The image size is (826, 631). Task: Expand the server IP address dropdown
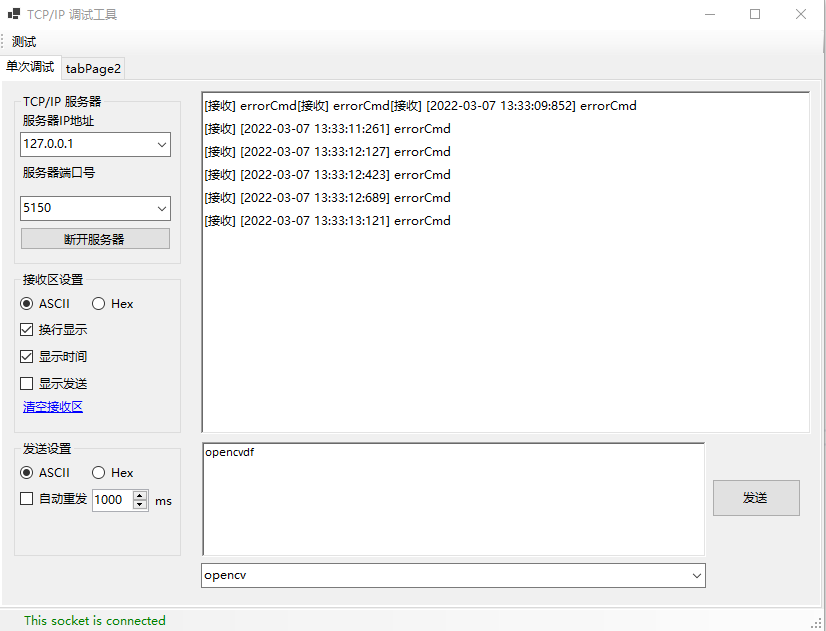(162, 145)
